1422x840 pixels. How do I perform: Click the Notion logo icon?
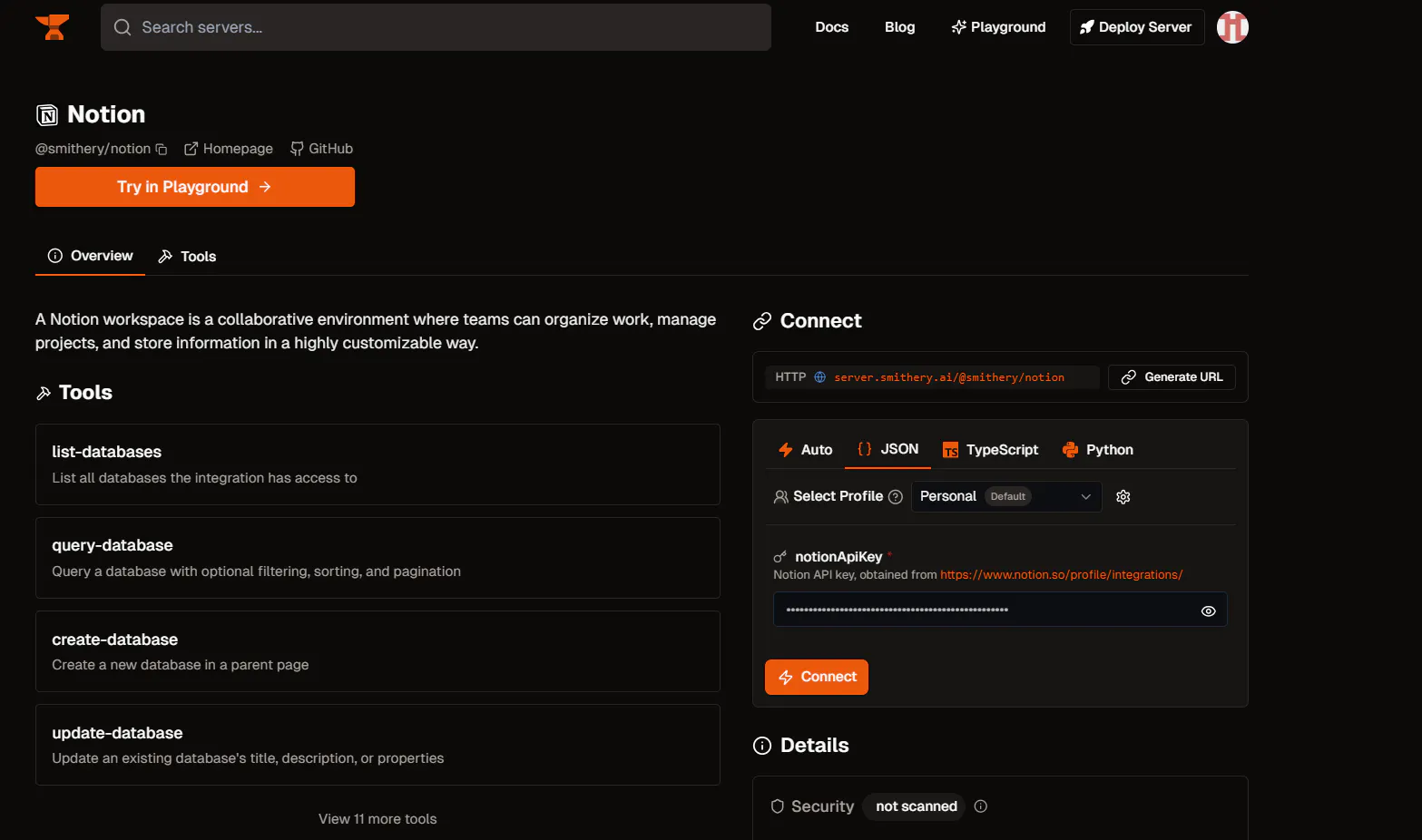pyautogui.click(x=47, y=115)
